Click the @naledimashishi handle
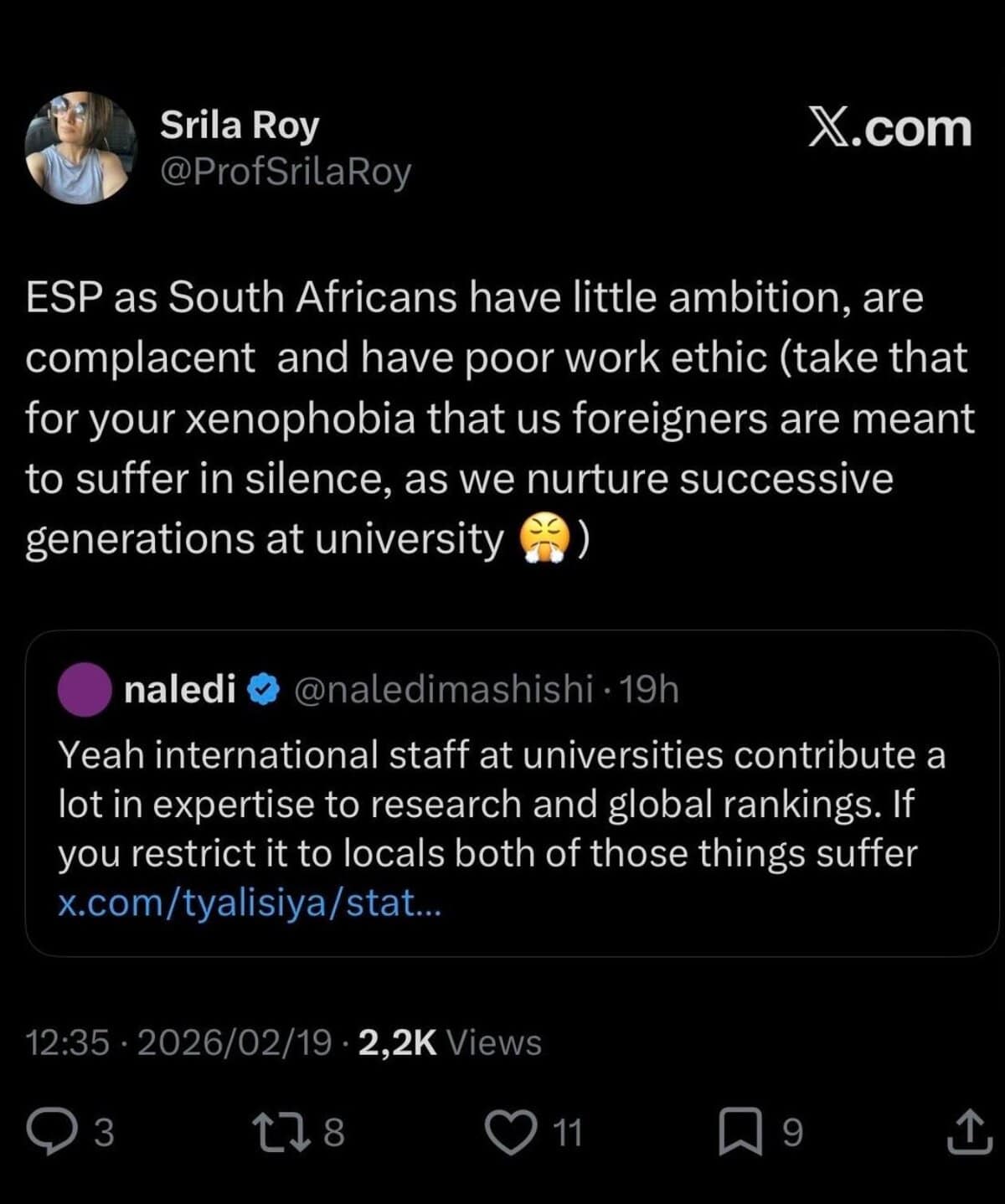The width and height of the screenshot is (1005, 1204). tap(443, 689)
